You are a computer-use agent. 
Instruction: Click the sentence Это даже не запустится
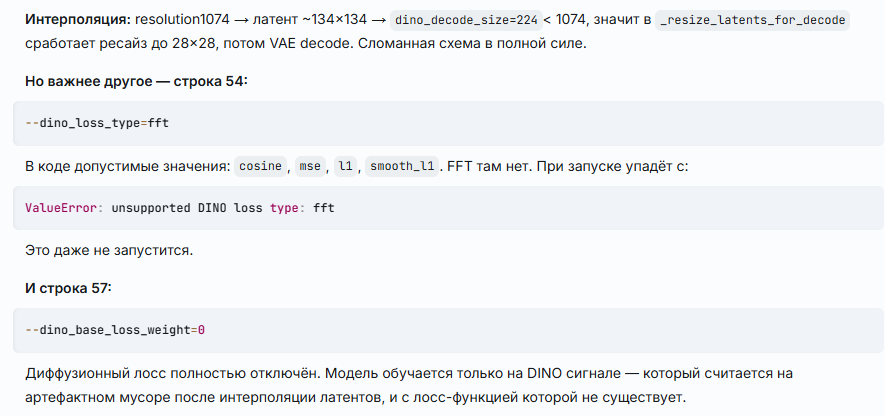(109, 250)
